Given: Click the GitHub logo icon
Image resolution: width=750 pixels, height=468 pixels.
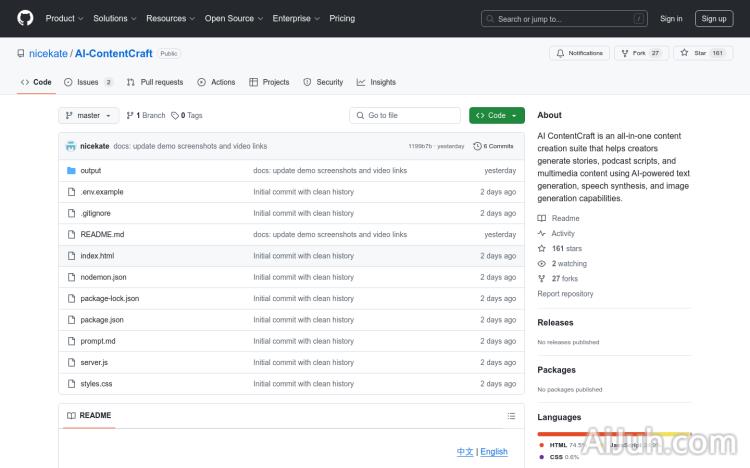Looking at the screenshot, I should tap(25, 18).
